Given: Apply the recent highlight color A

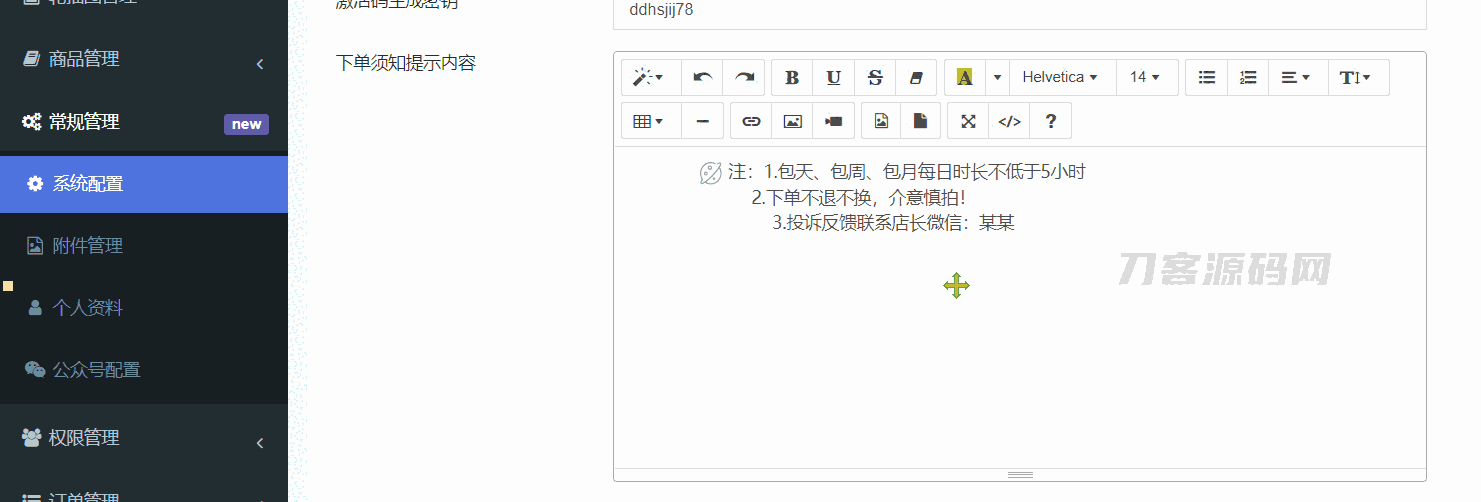Looking at the screenshot, I should click(x=964, y=77).
